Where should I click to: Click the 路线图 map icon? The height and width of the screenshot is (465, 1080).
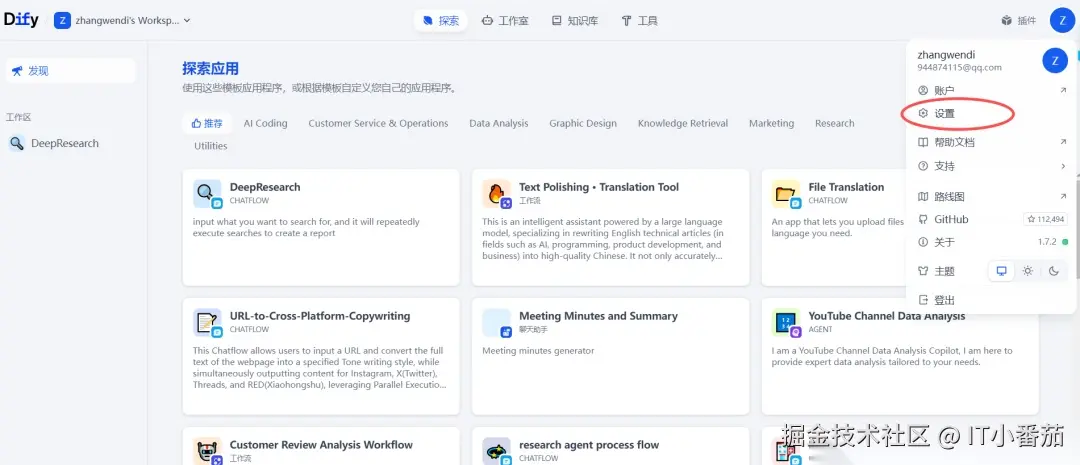pyautogui.click(x=924, y=196)
